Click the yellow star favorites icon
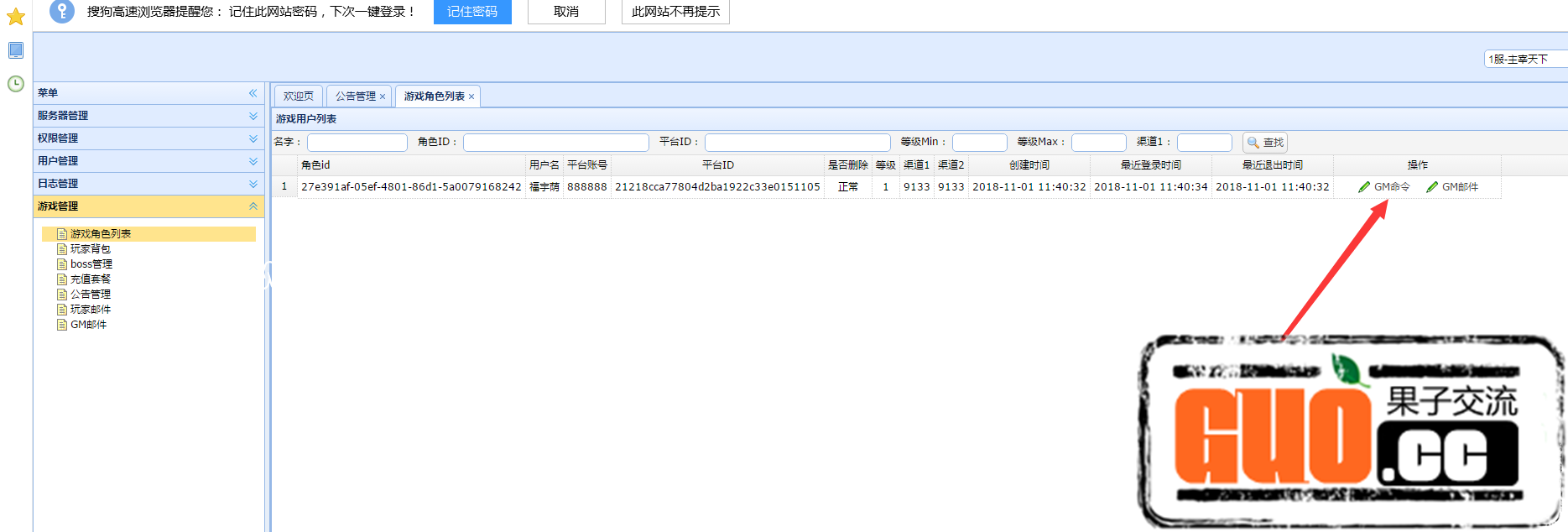 [16, 17]
